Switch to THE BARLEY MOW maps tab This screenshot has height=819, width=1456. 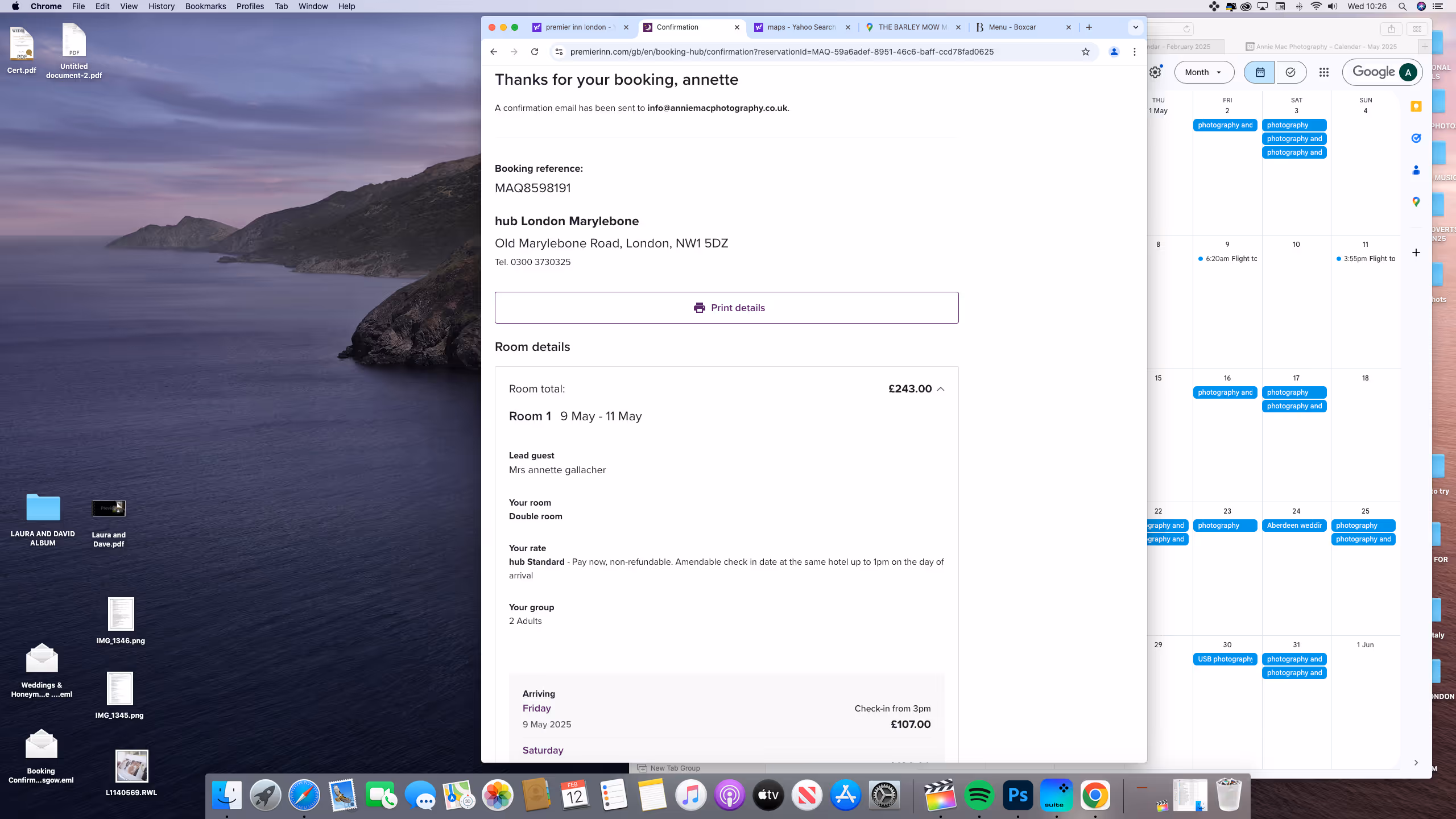[x=912, y=27]
